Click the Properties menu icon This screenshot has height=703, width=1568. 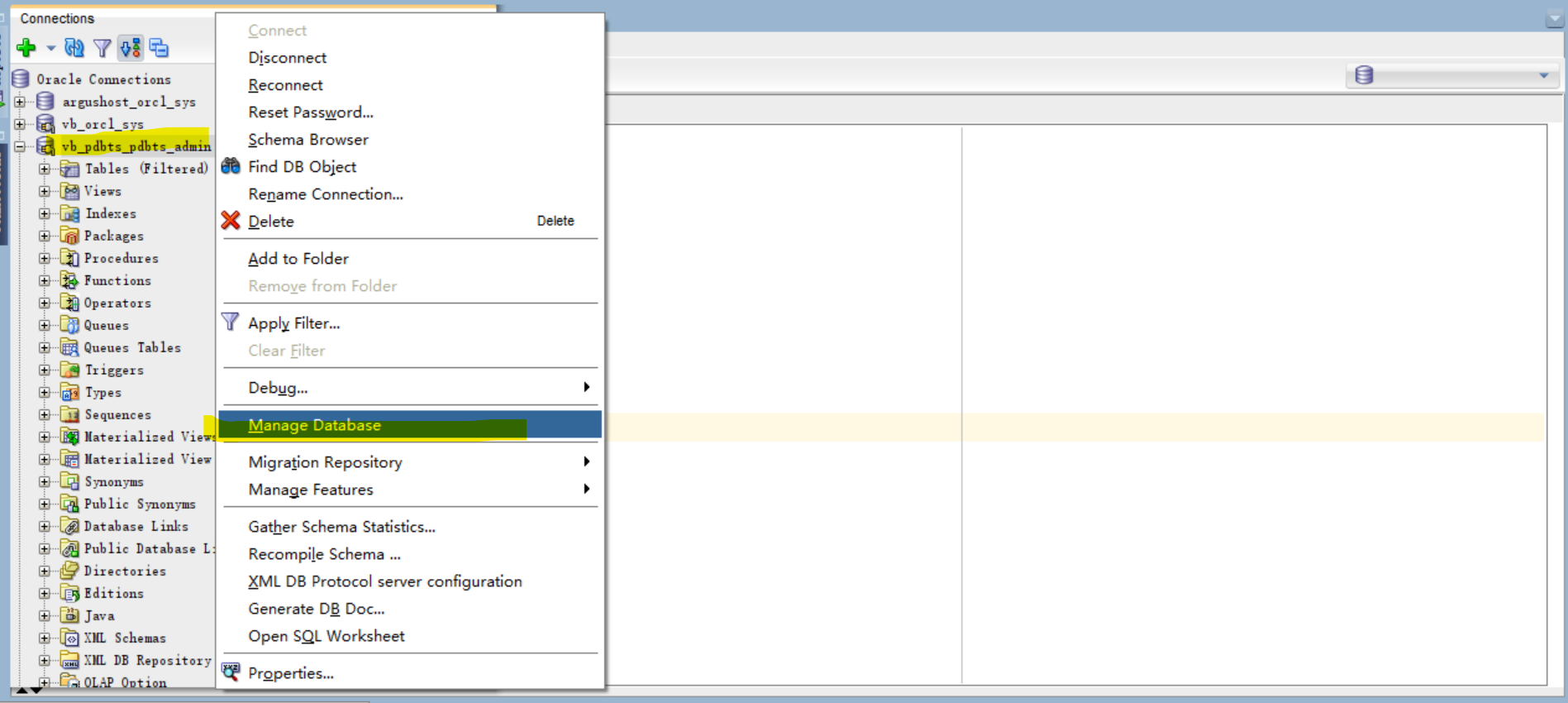[231, 672]
